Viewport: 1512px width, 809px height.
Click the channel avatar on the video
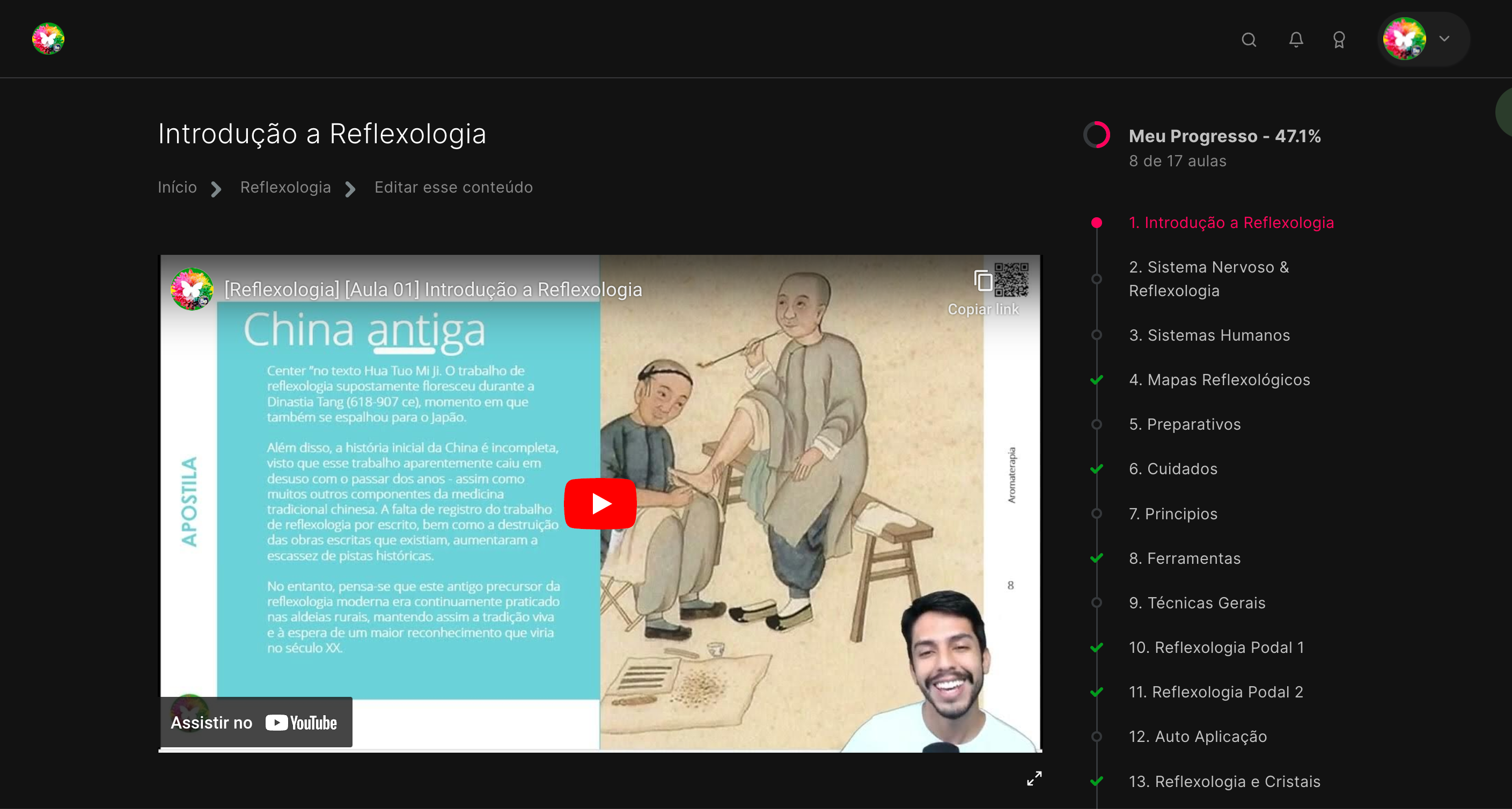[x=192, y=289]
